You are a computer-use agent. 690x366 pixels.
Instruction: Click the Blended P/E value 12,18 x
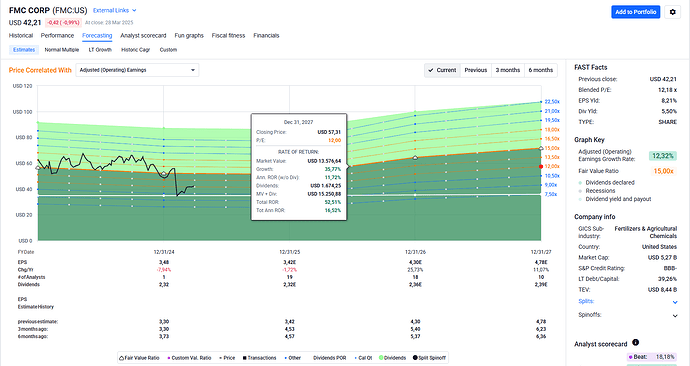click(668, 90)
